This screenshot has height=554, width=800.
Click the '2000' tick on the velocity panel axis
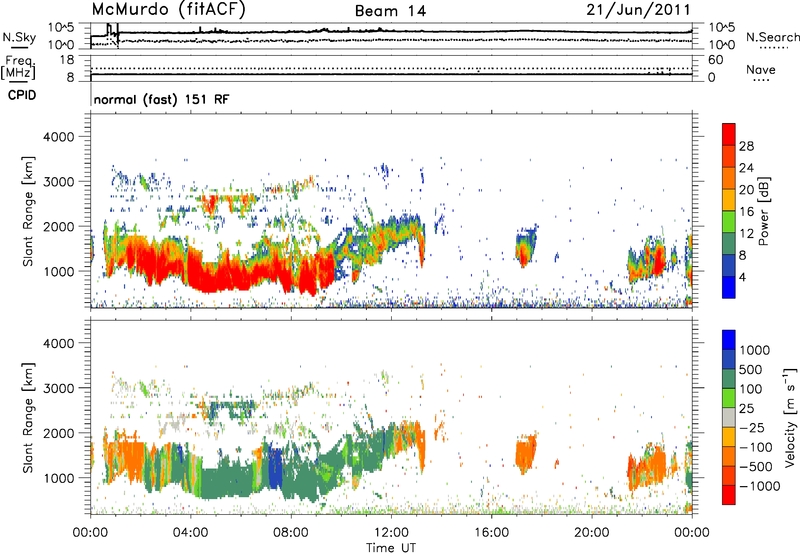click(x=58, y=433)
